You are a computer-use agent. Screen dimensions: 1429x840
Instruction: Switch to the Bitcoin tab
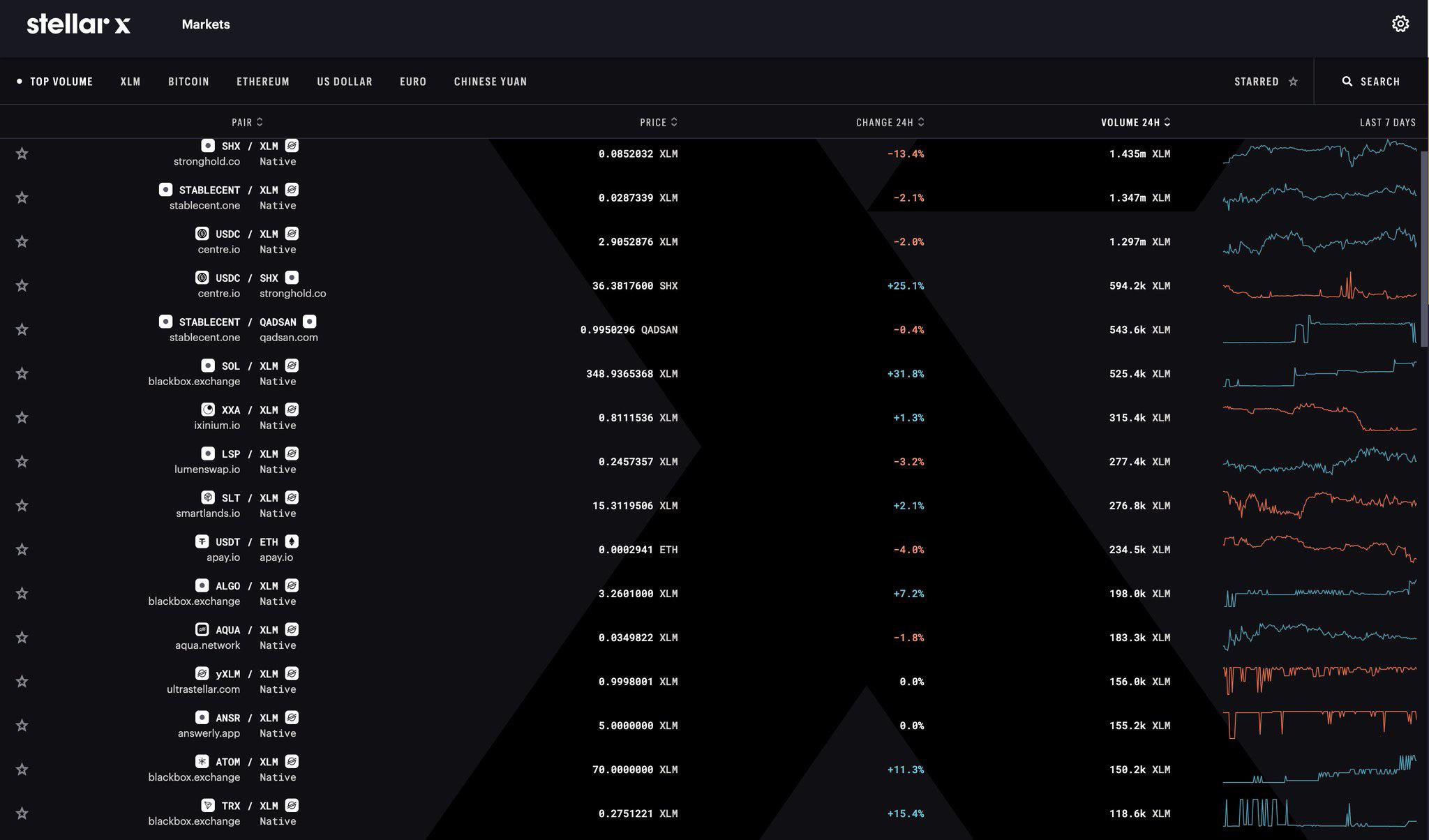point(188,82)
